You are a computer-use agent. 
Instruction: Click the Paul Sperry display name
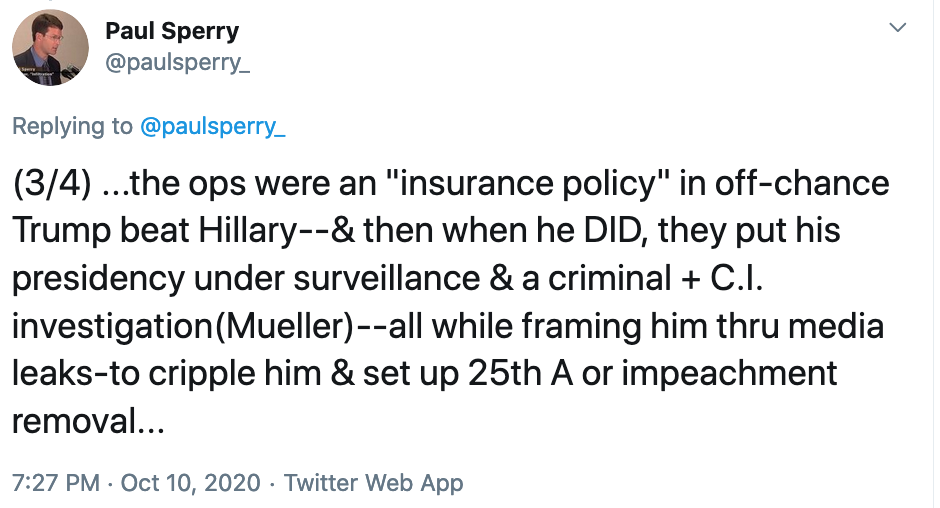[172, 31]
